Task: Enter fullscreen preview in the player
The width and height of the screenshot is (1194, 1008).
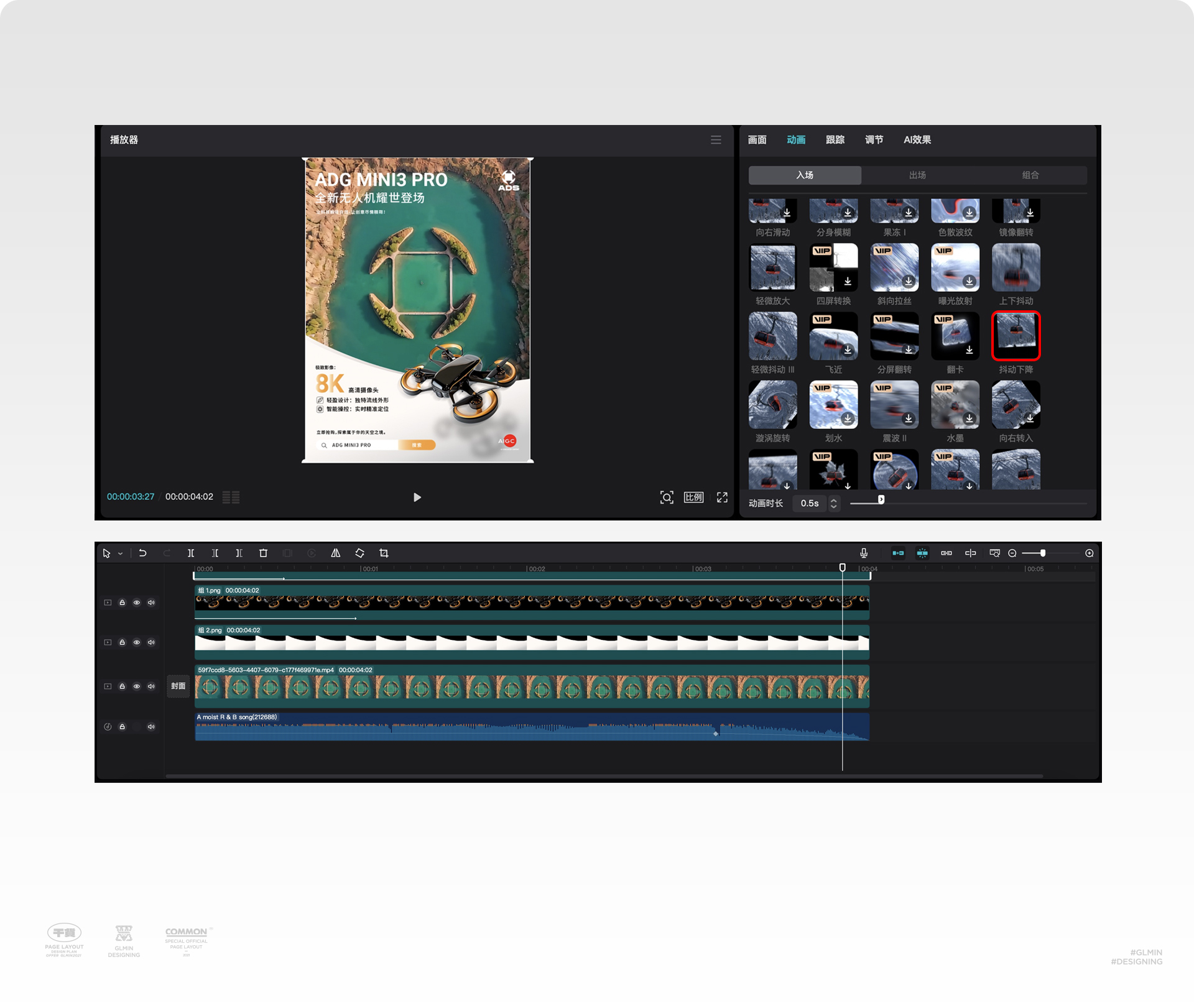Action: (722, 497)
